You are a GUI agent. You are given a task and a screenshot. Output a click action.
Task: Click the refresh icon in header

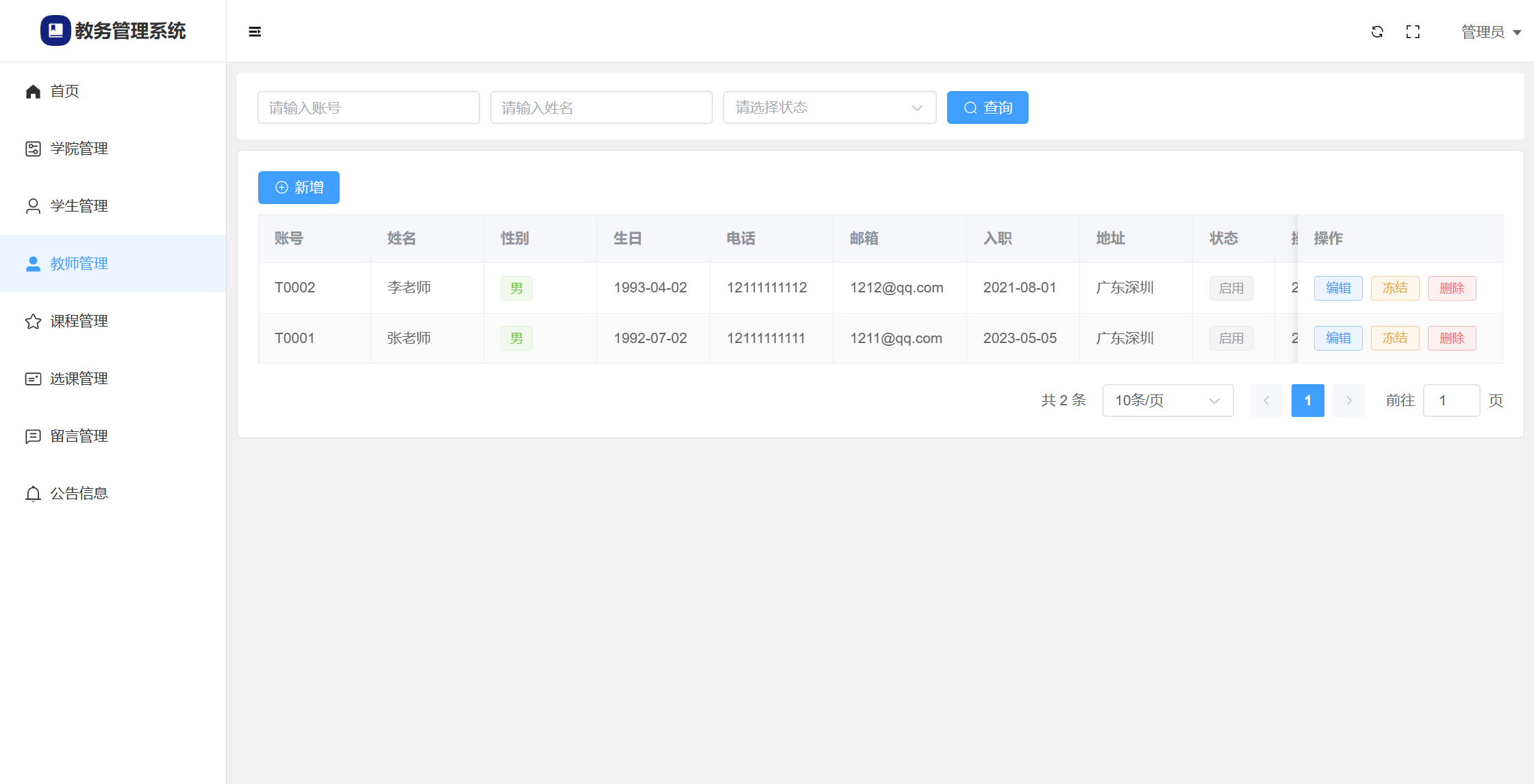pos(1377,31)
